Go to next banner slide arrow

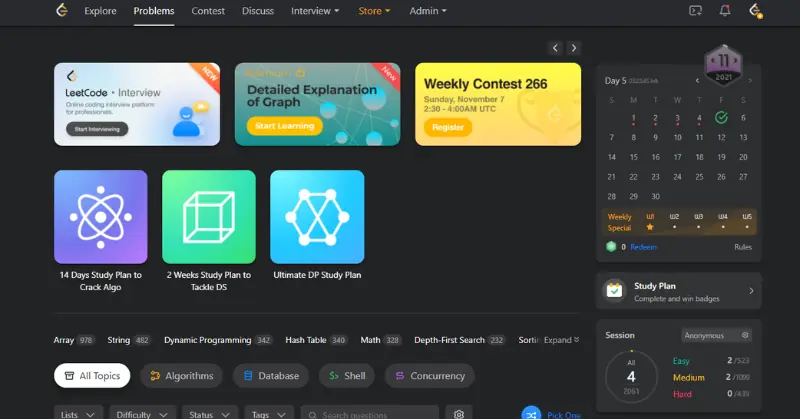[574, 48]
